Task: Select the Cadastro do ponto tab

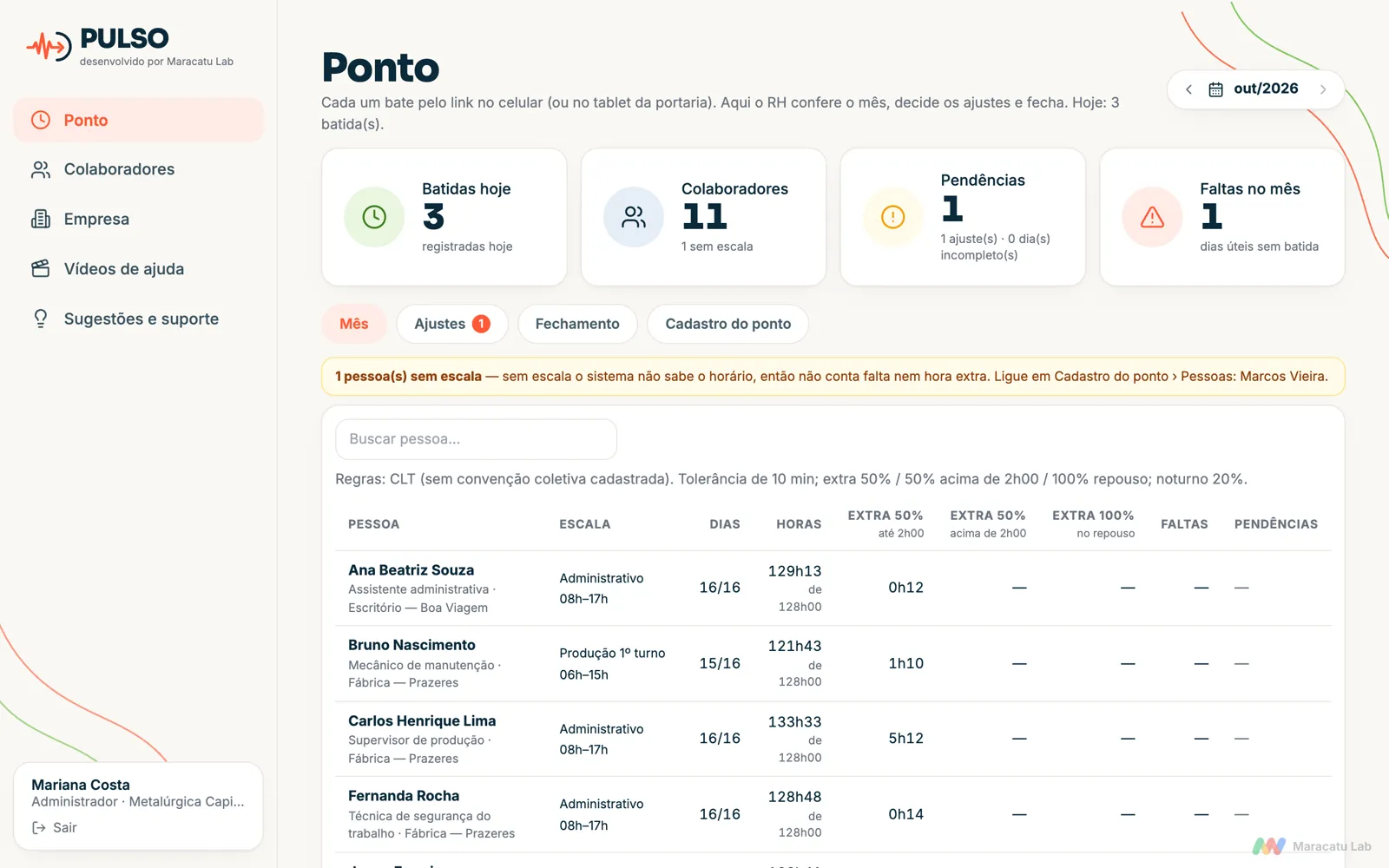Action: (728, 324)
